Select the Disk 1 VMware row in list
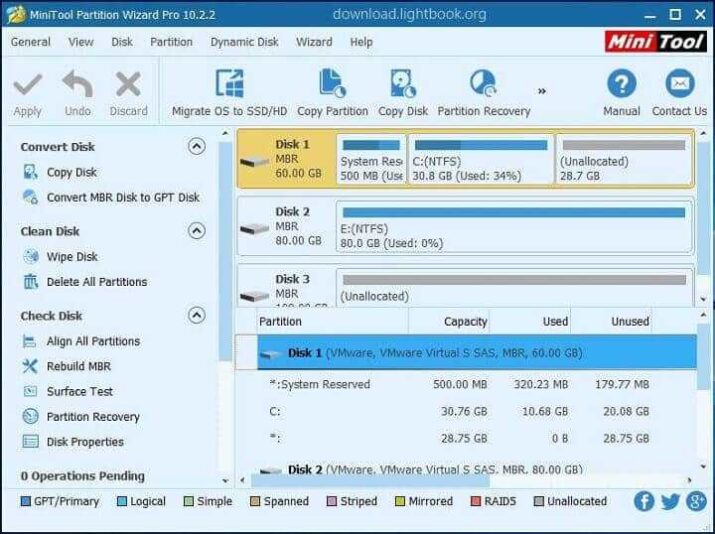Image resolution: width=715 pixels, height=534 pixels. click(477, 353)
